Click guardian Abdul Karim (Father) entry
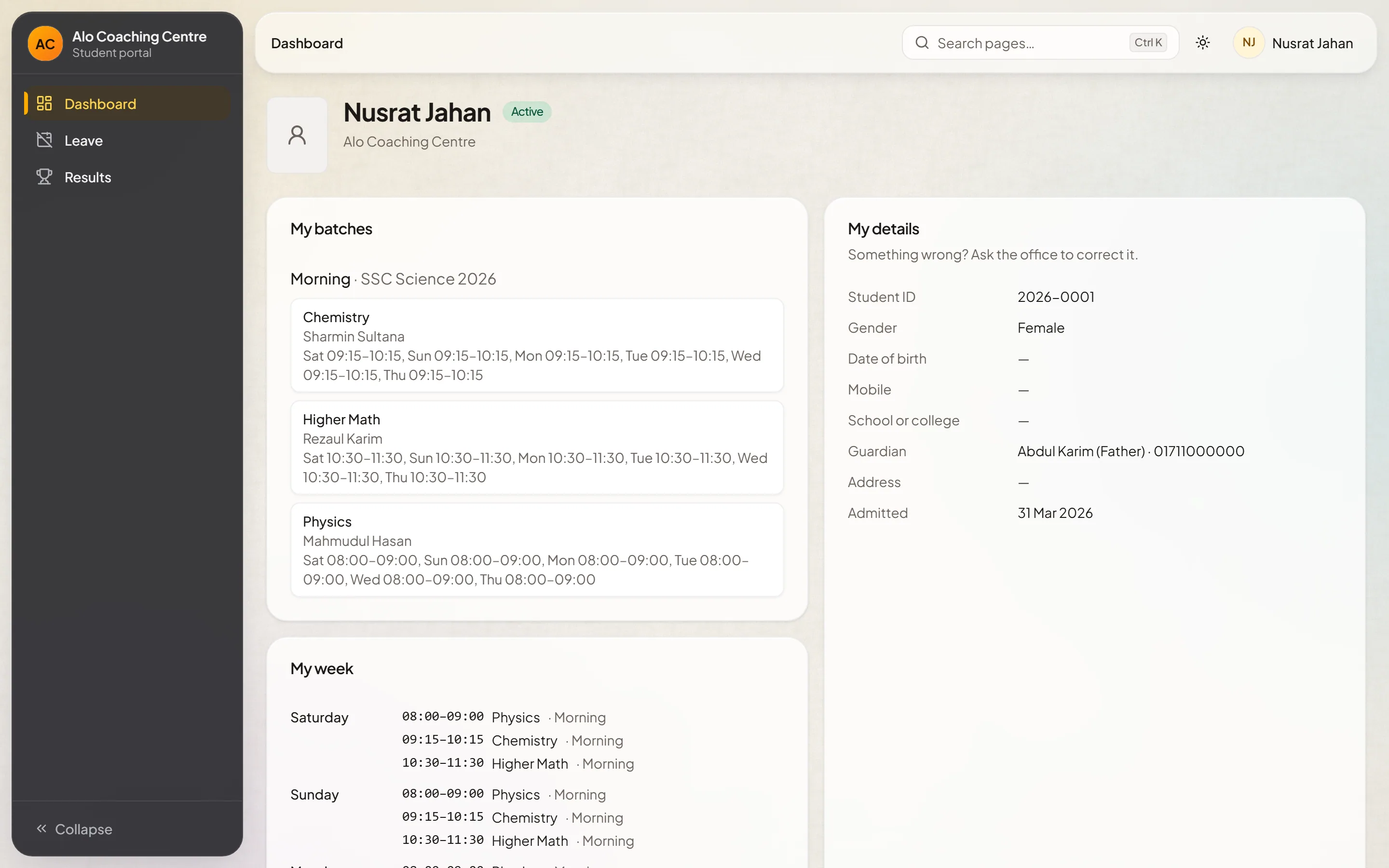 (x=1130, y=451)
